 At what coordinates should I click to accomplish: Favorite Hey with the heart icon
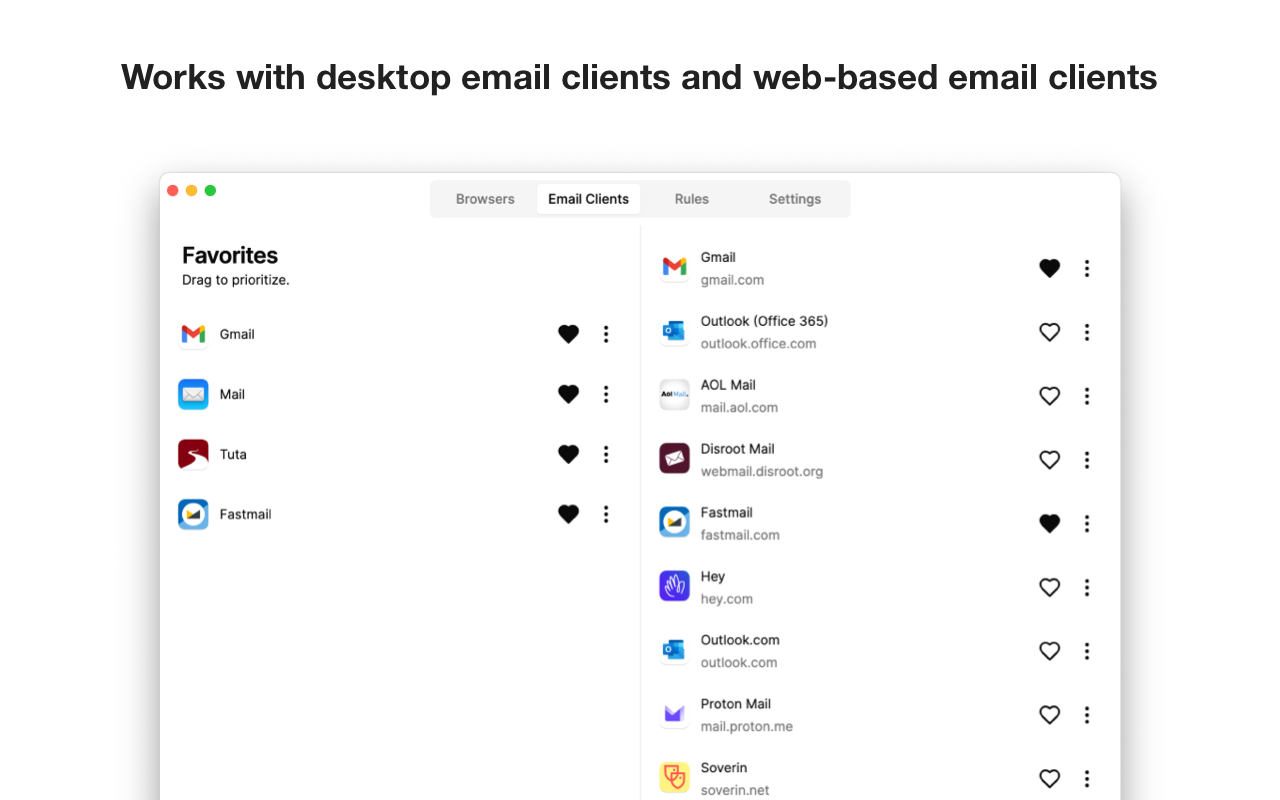tap(1049, 587)
